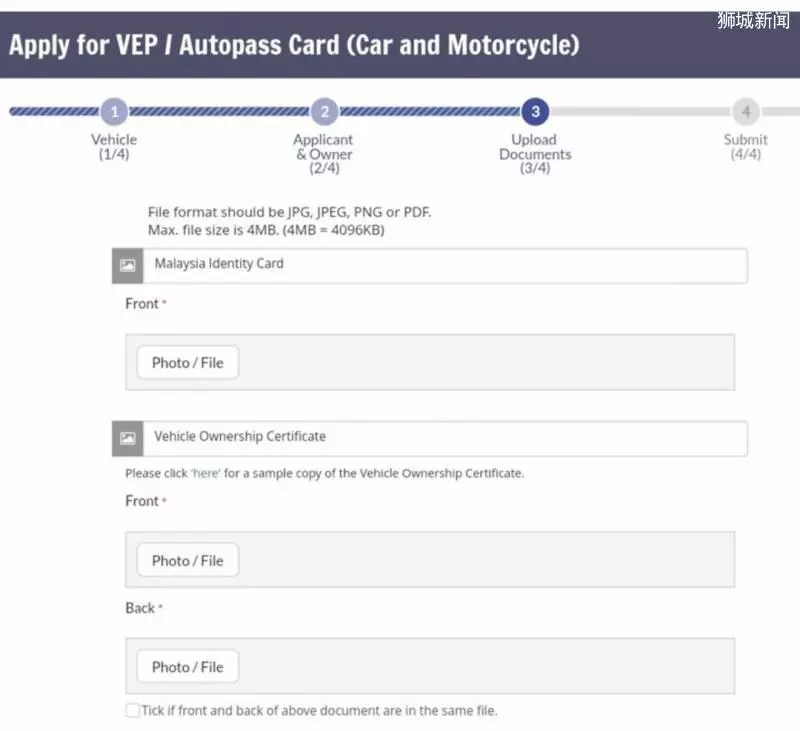Image resolution: width=800 pixels, height=731 pixels.
Task: Select step 4 Submit circle
Action: [x=746, y=111]
